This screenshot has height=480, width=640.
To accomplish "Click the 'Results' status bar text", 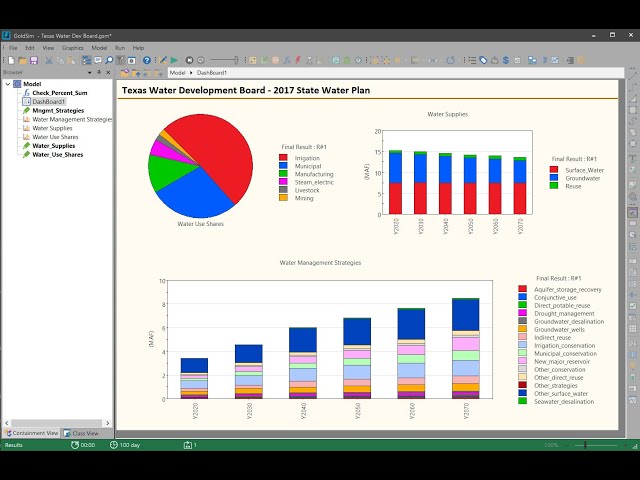I will pyautogui.click(x=13, y=445).
